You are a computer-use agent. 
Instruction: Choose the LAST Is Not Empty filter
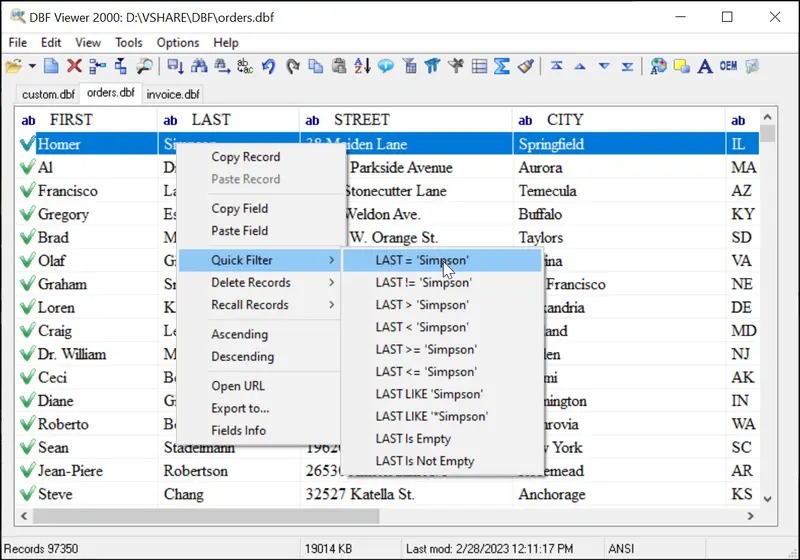(x=424, y=461)
